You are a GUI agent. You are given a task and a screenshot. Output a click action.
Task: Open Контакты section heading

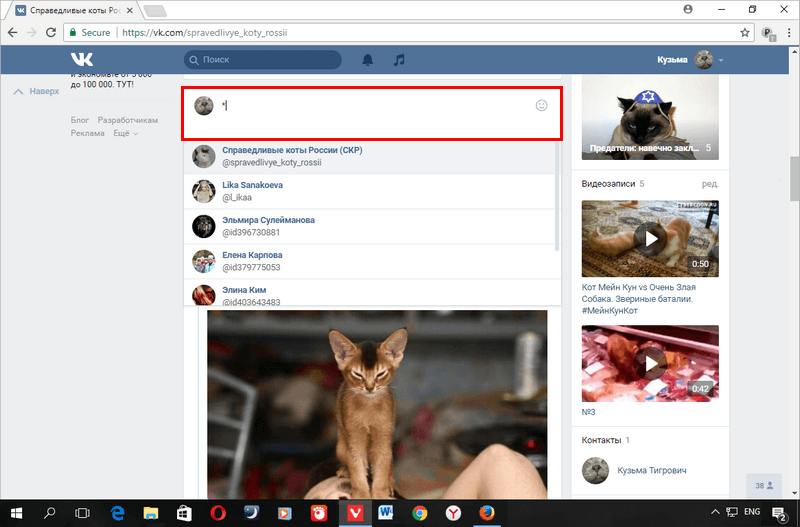tap(601, 440)
